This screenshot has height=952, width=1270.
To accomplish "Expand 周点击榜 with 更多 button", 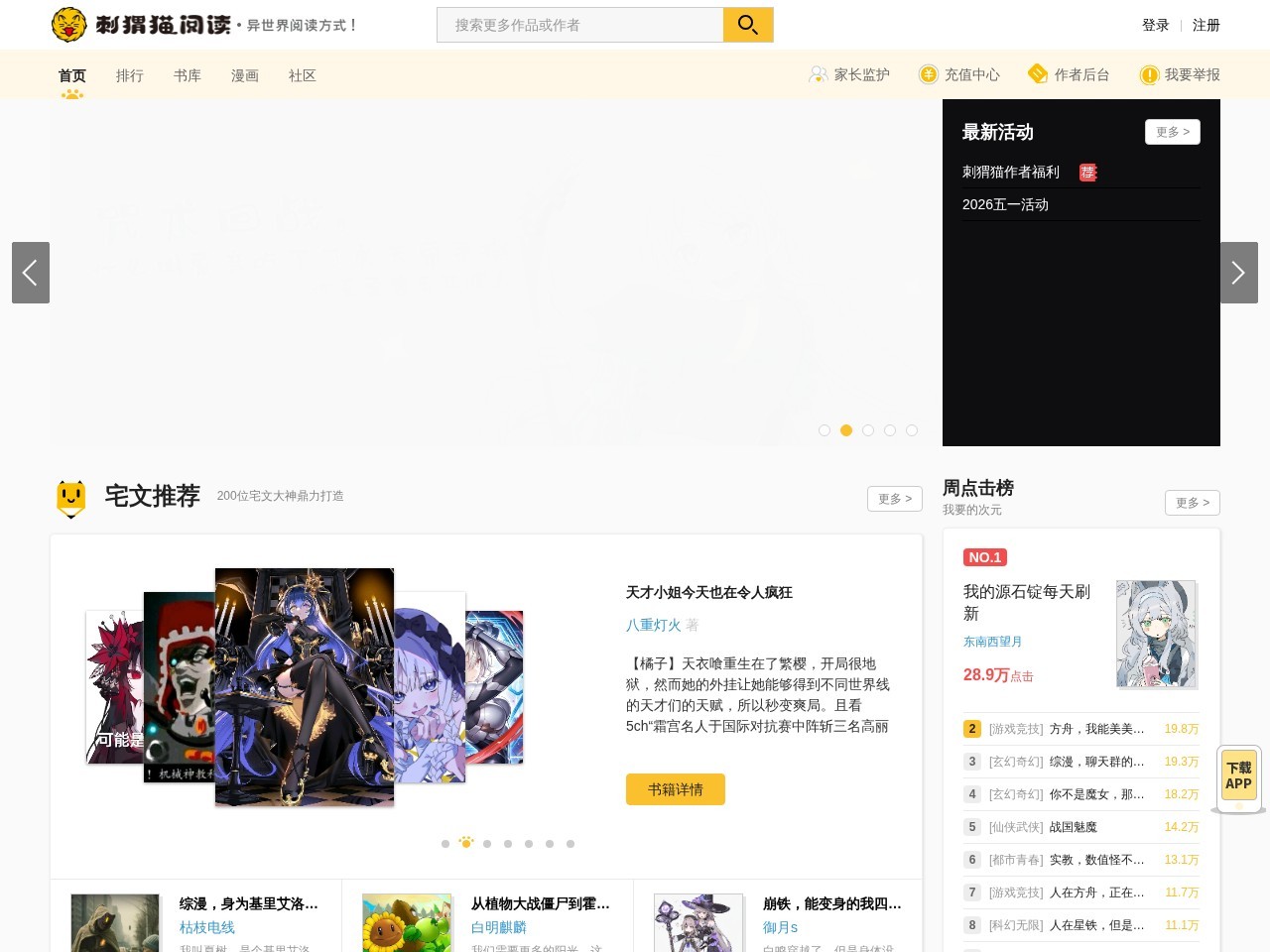I will tap(1193, 503).
